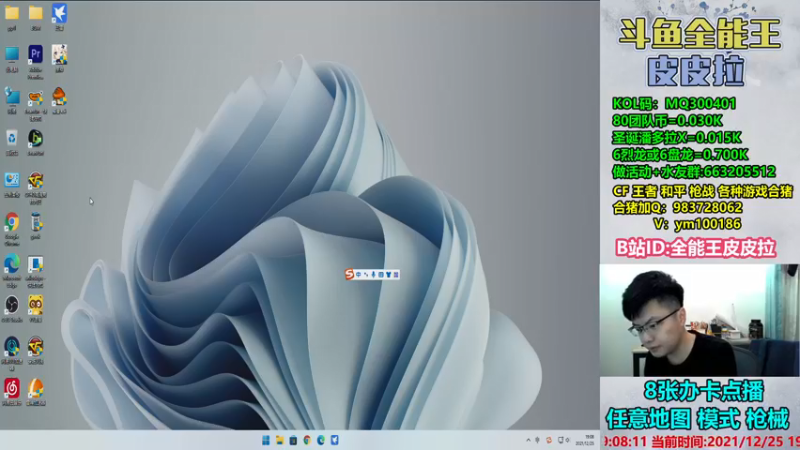Open the Network desktop icon with globe
800x450 pixels.
pos(12,96)
